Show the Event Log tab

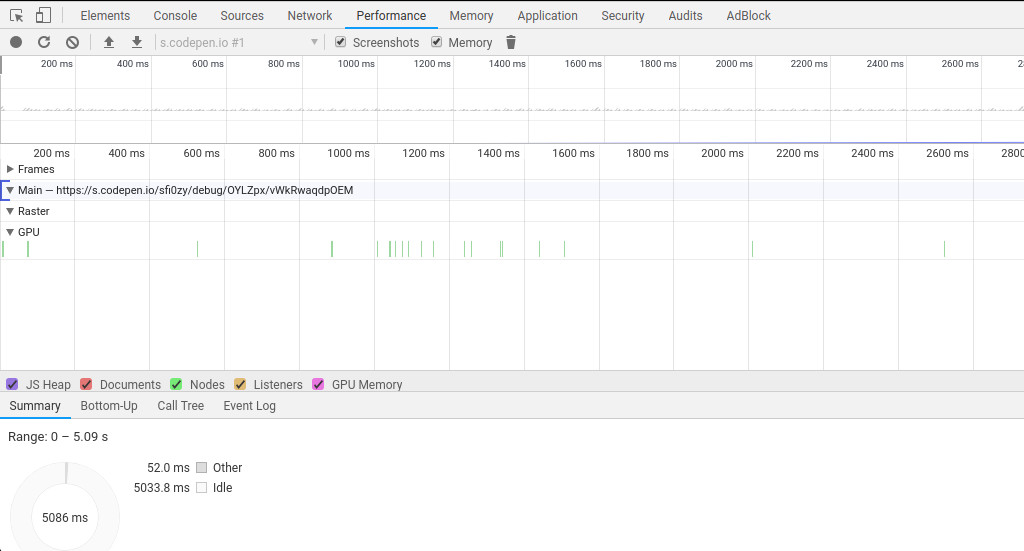tap(249, 405)
